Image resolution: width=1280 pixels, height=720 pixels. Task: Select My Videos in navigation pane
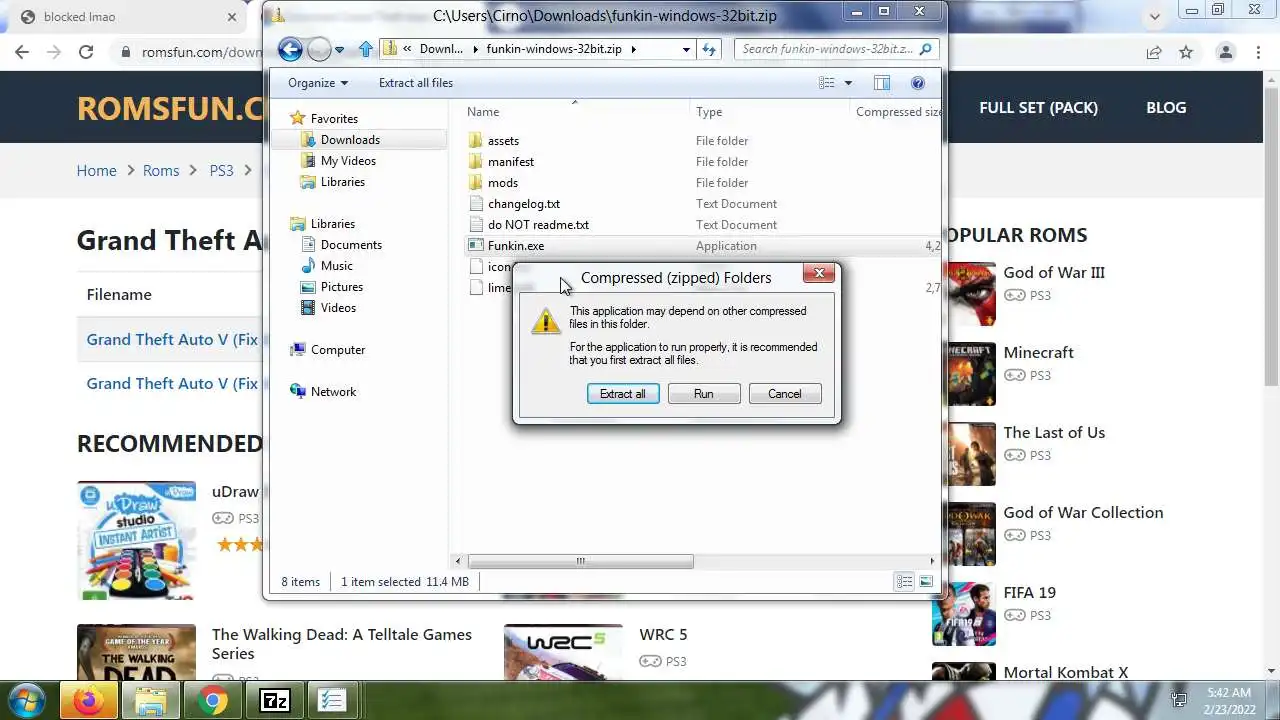pos(348,161)
